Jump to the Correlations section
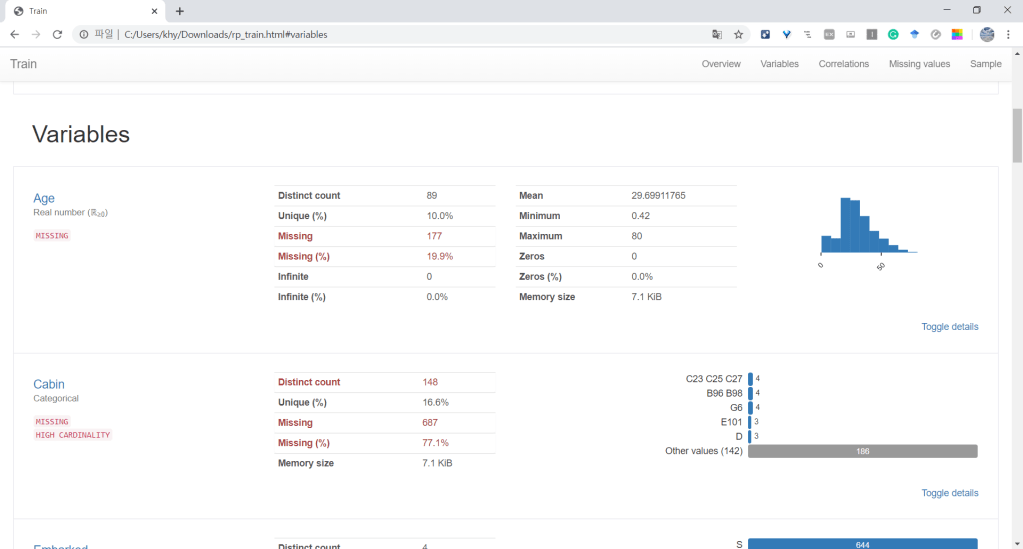 [x=843, y=64]
